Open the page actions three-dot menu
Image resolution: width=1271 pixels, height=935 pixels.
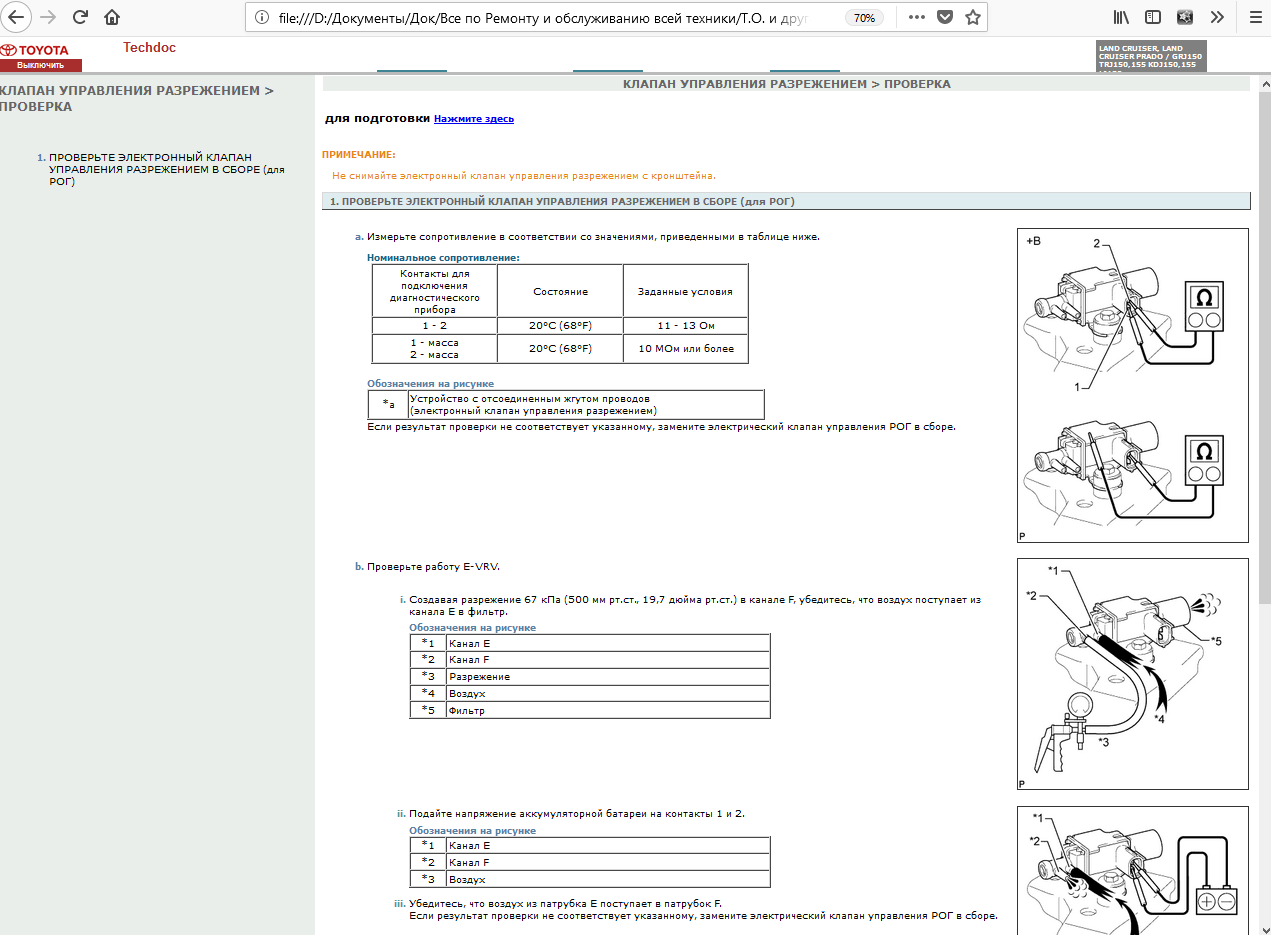(x=917, y=17)
